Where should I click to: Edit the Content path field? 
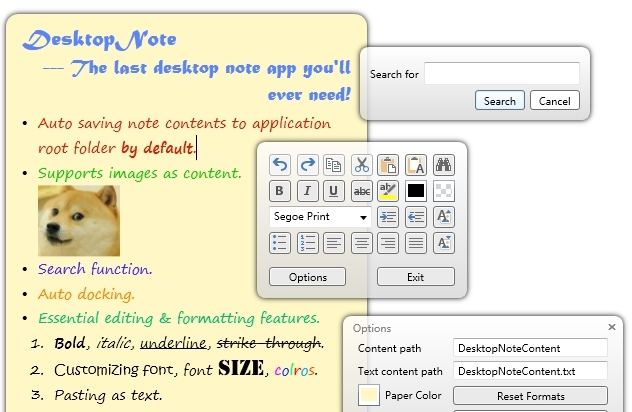(530, 348)
